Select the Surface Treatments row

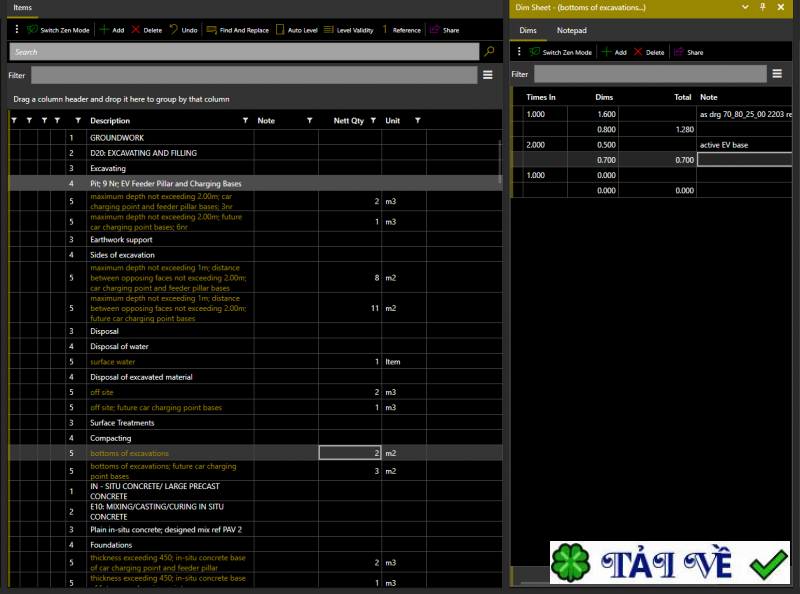[x=255, y=423]
